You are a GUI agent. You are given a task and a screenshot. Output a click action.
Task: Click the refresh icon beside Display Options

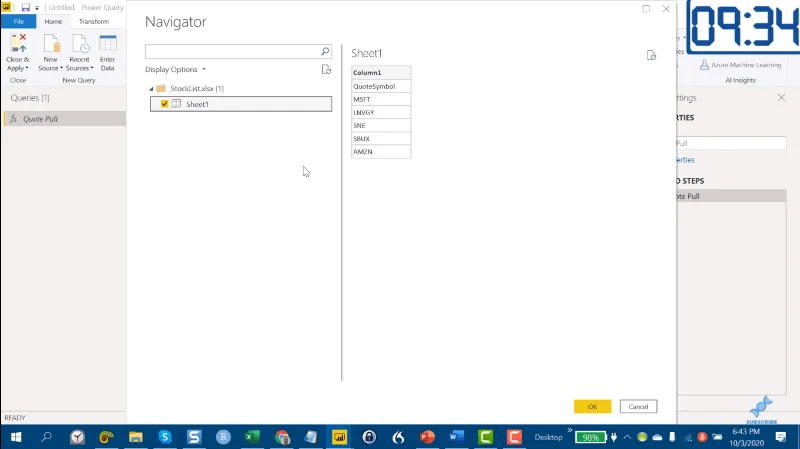326,69
